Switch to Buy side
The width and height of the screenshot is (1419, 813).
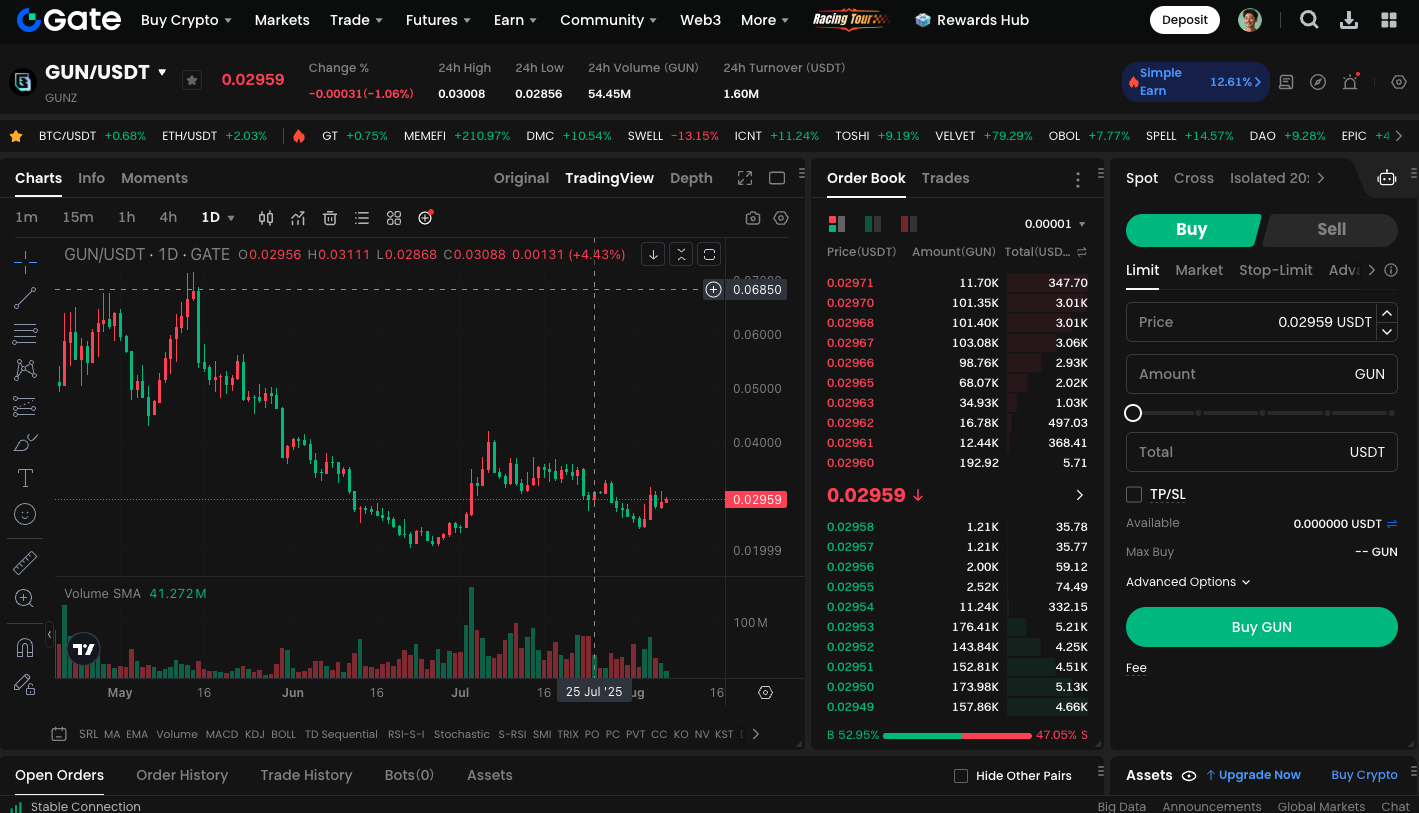(x=1191, y=229)
